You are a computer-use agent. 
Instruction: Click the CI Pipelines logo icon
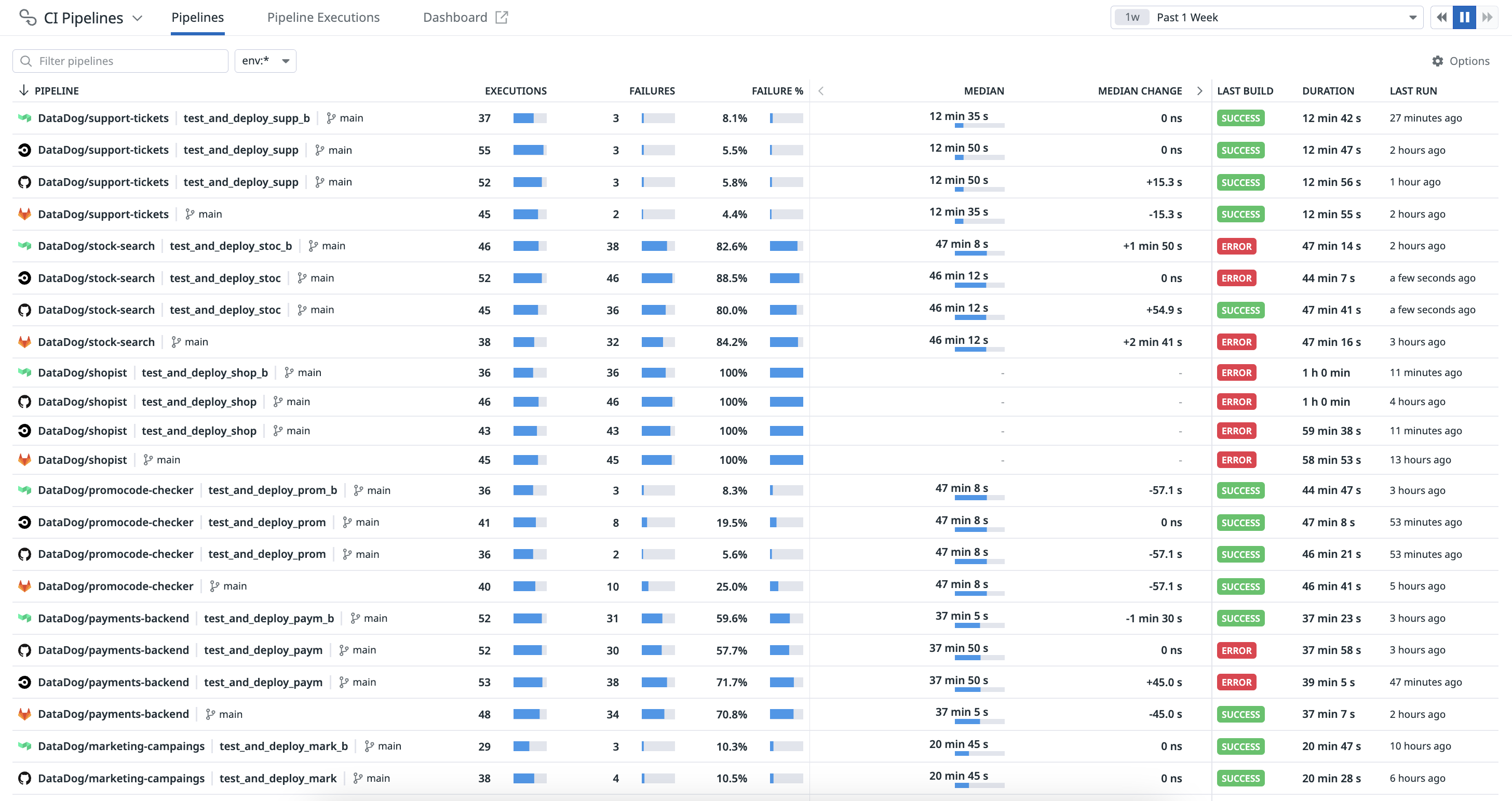pyautogui.click(x=28, y=18)
